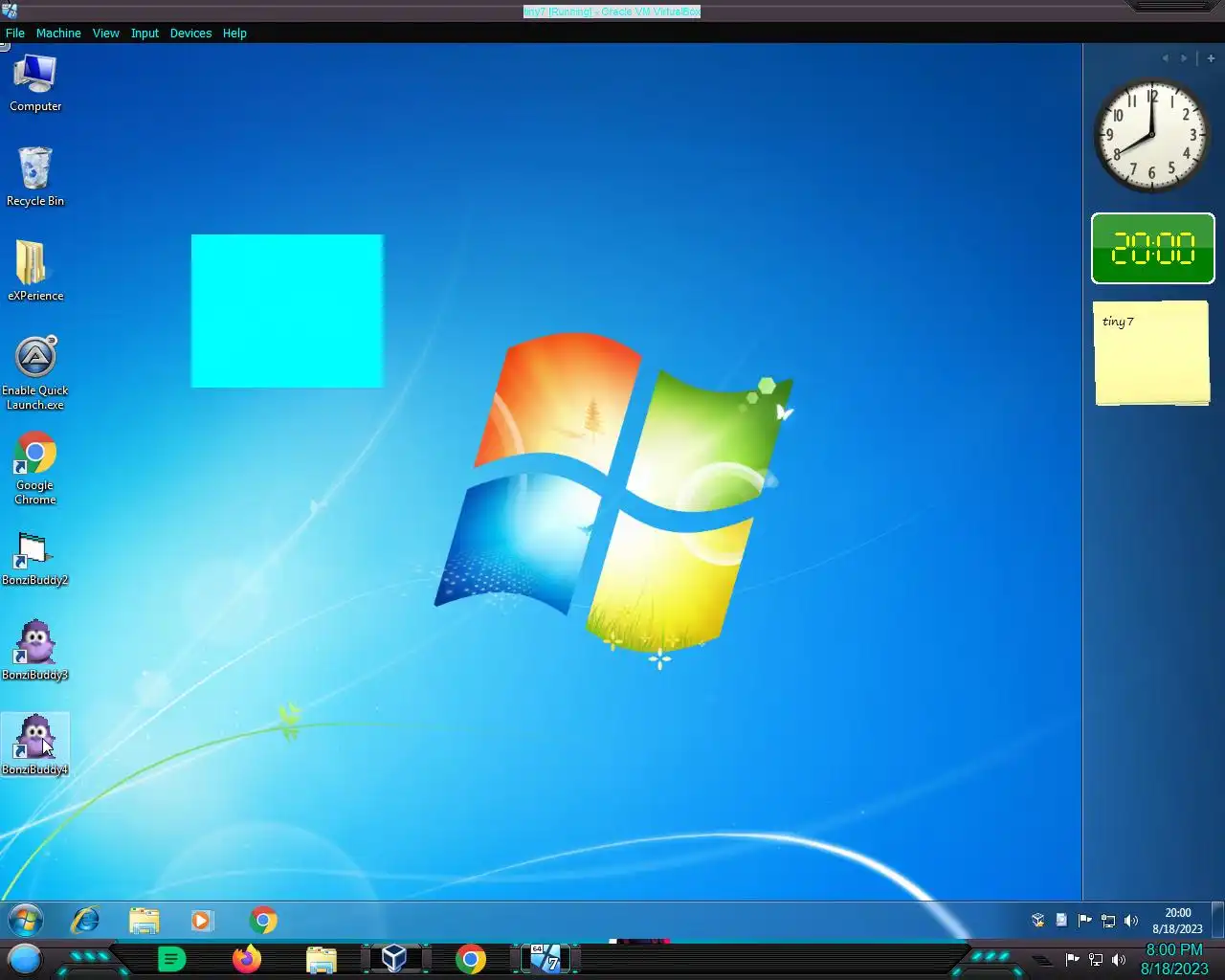The image size is (1225, 980).
Task: Select the BonziBuddy3 shortcut
Action: [35, 651]
